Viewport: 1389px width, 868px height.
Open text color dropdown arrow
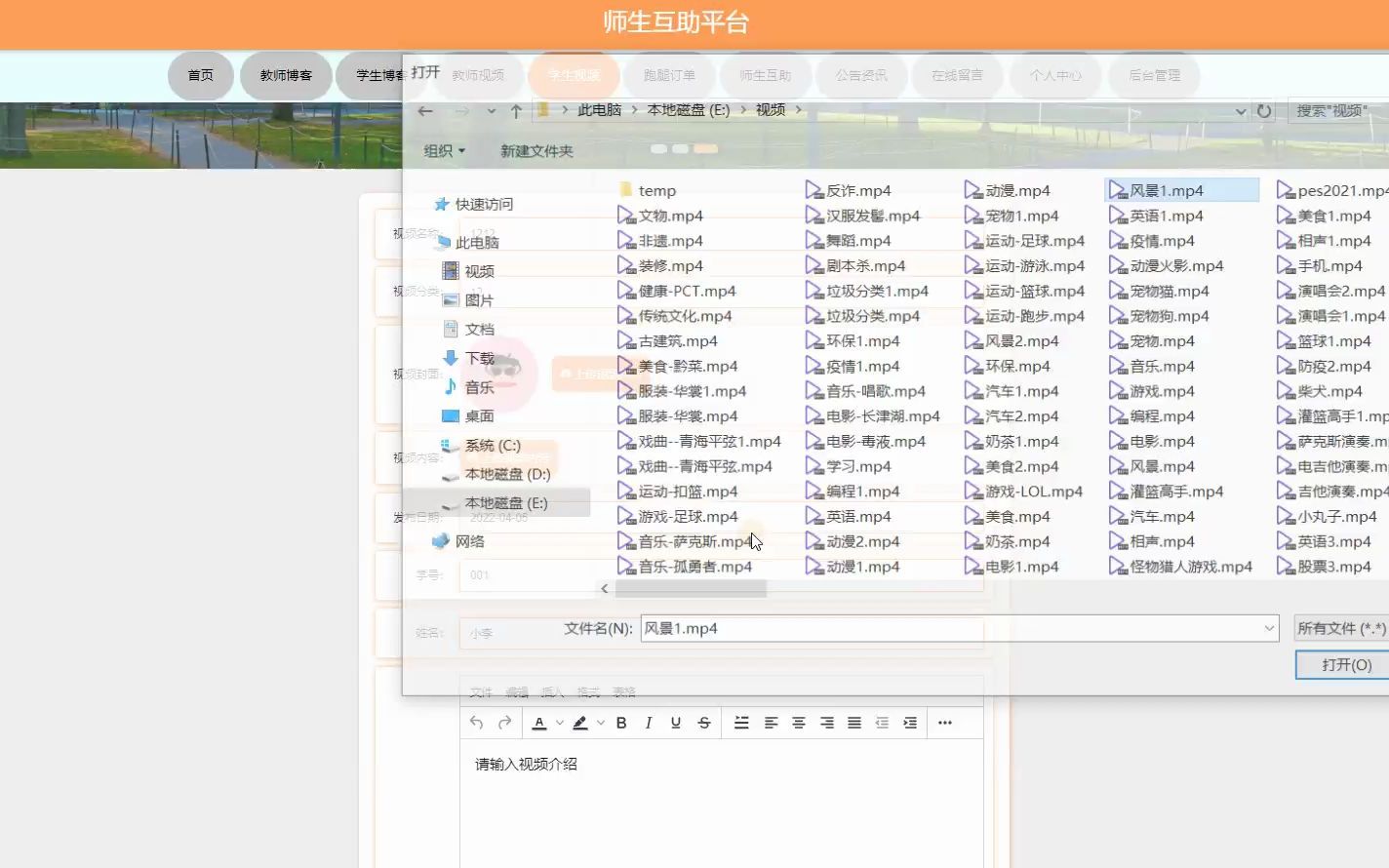560,723
